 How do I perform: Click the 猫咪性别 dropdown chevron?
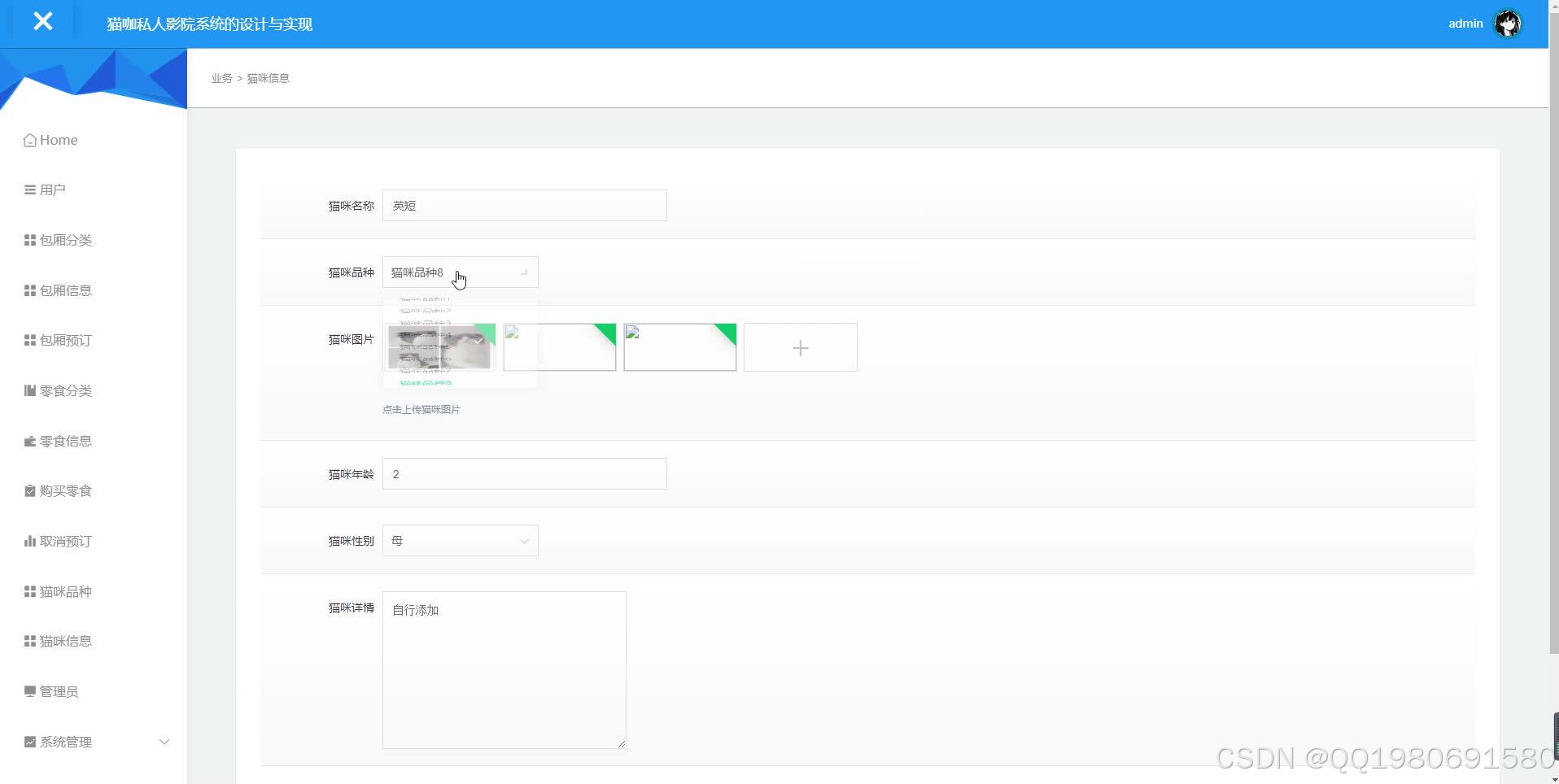point(524,541)
